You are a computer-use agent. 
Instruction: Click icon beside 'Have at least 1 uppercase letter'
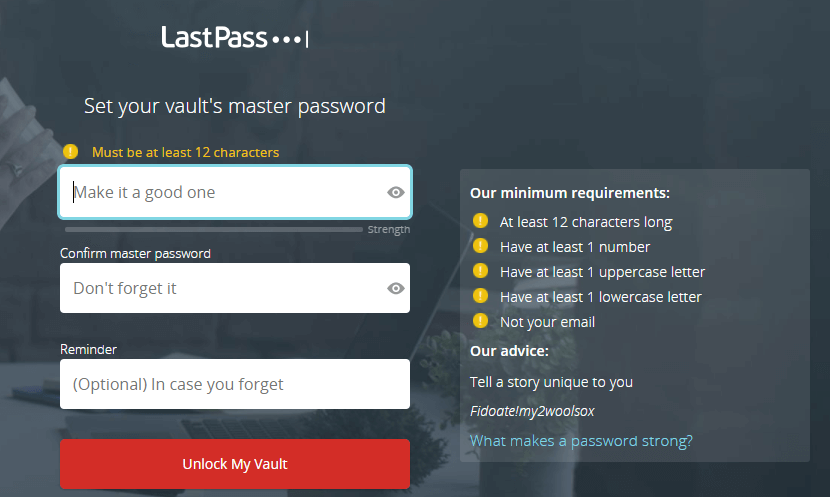point(480,271)
